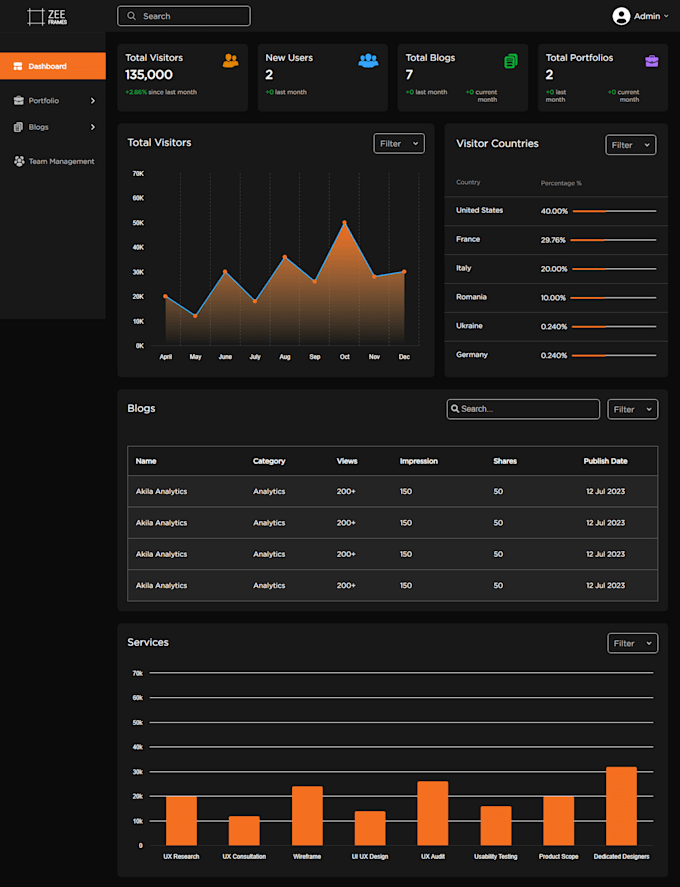Image resolution: width=680 pixels, height=887 pixels.
Task: Open the Total Visitors chart Filter dropdown
Action: coord(399,144)
